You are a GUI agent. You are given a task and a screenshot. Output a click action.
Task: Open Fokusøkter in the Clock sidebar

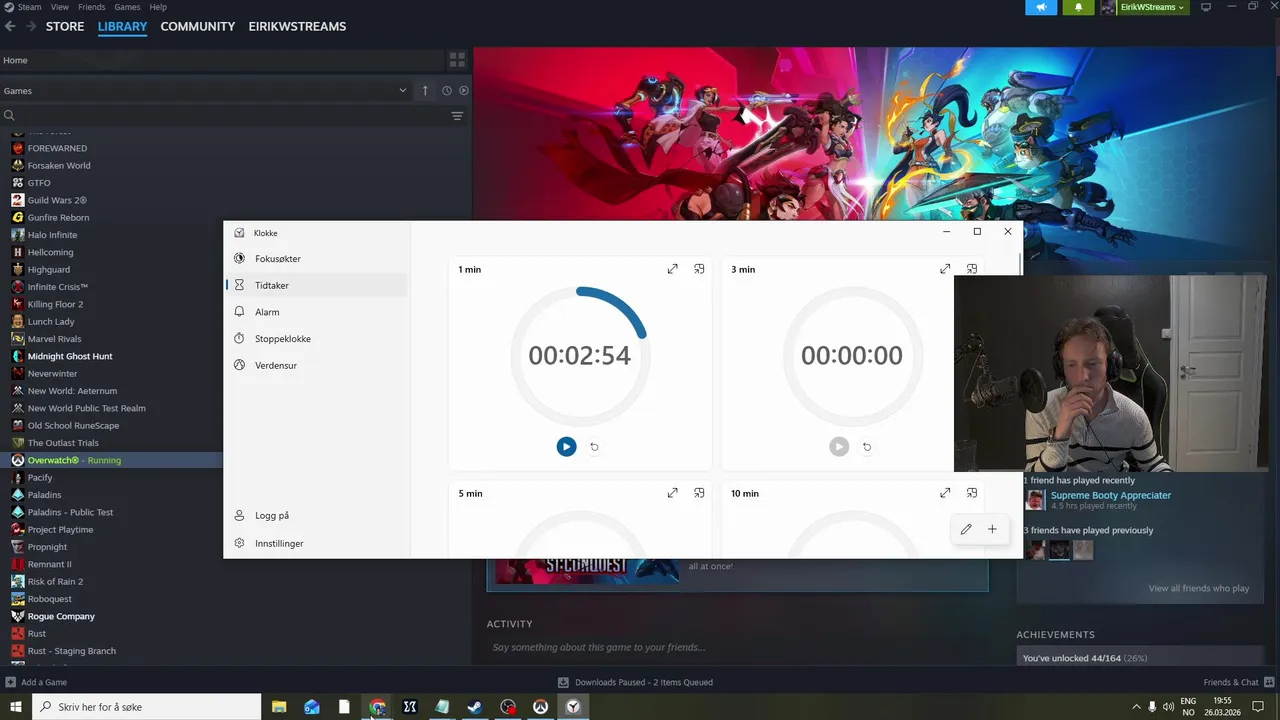coord(317,259)
